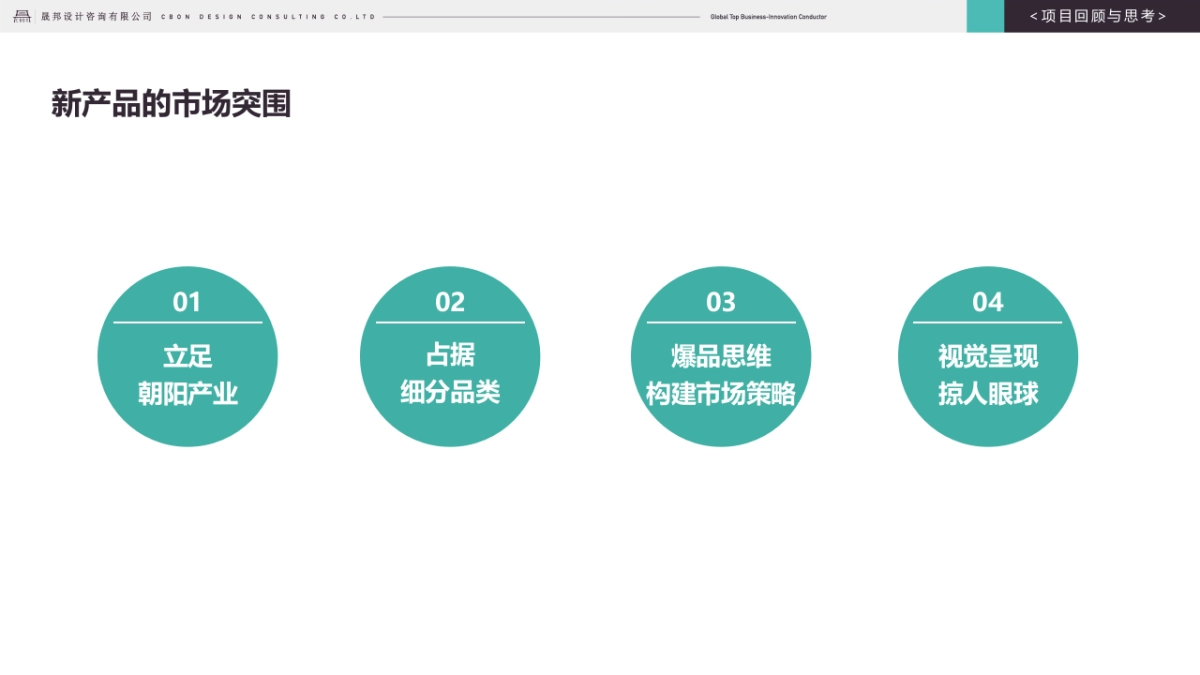The height and width of the screenshot is (675, 1200).
Task: Click the 04 number in fourth circle
Action: point(988,302)
